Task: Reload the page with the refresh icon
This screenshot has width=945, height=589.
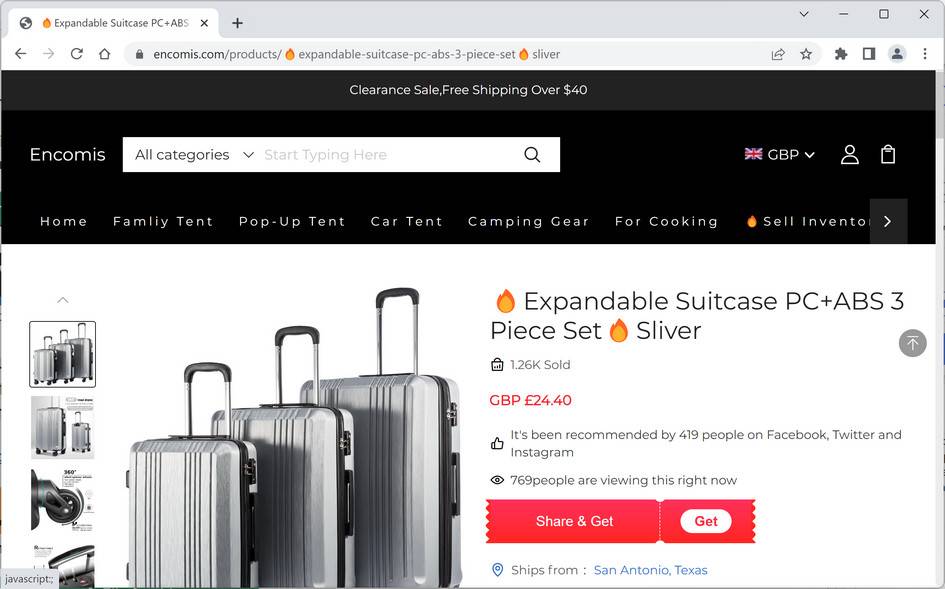Action: pos(76,54)
